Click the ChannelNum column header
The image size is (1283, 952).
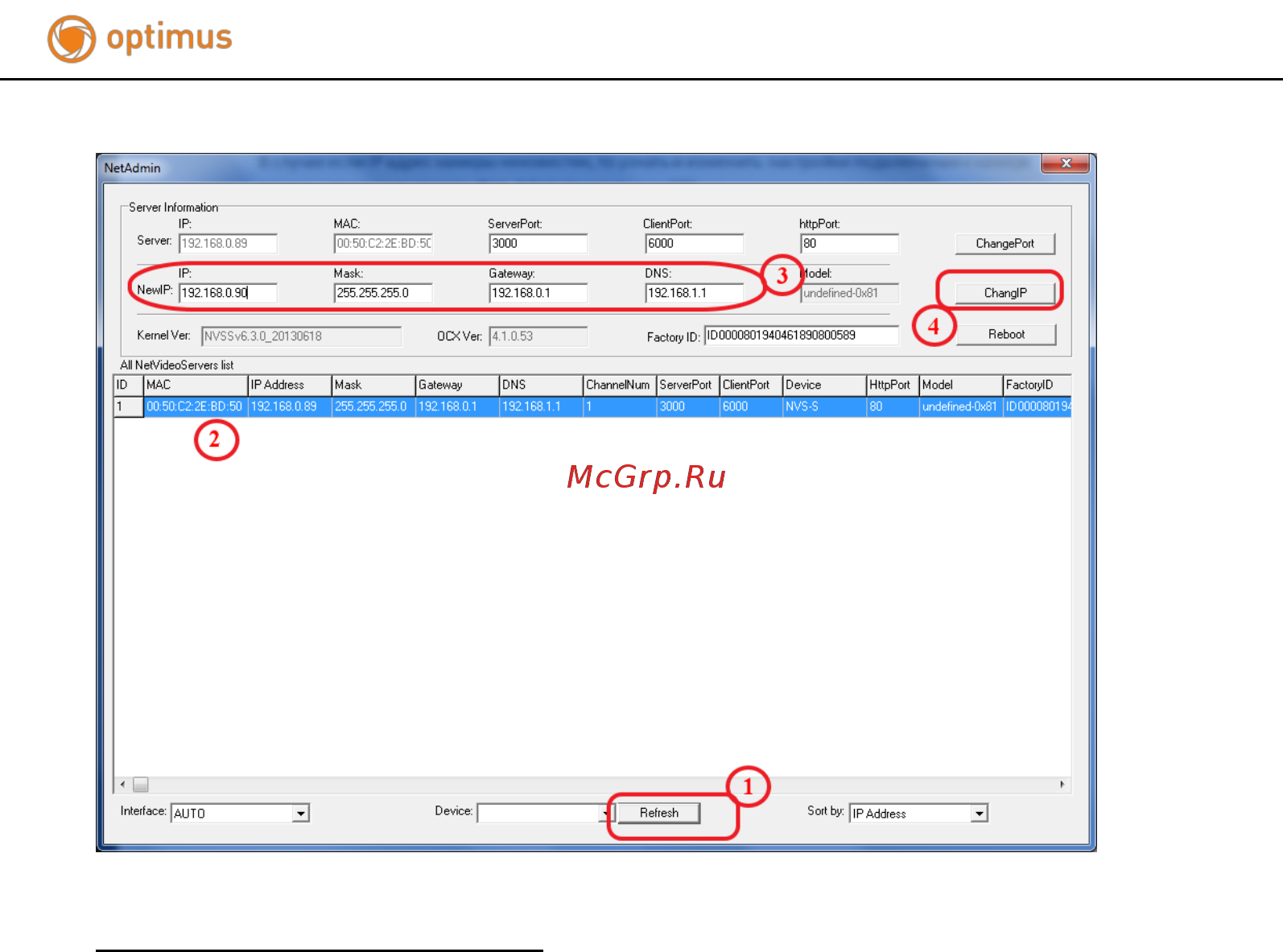(620, 385)
